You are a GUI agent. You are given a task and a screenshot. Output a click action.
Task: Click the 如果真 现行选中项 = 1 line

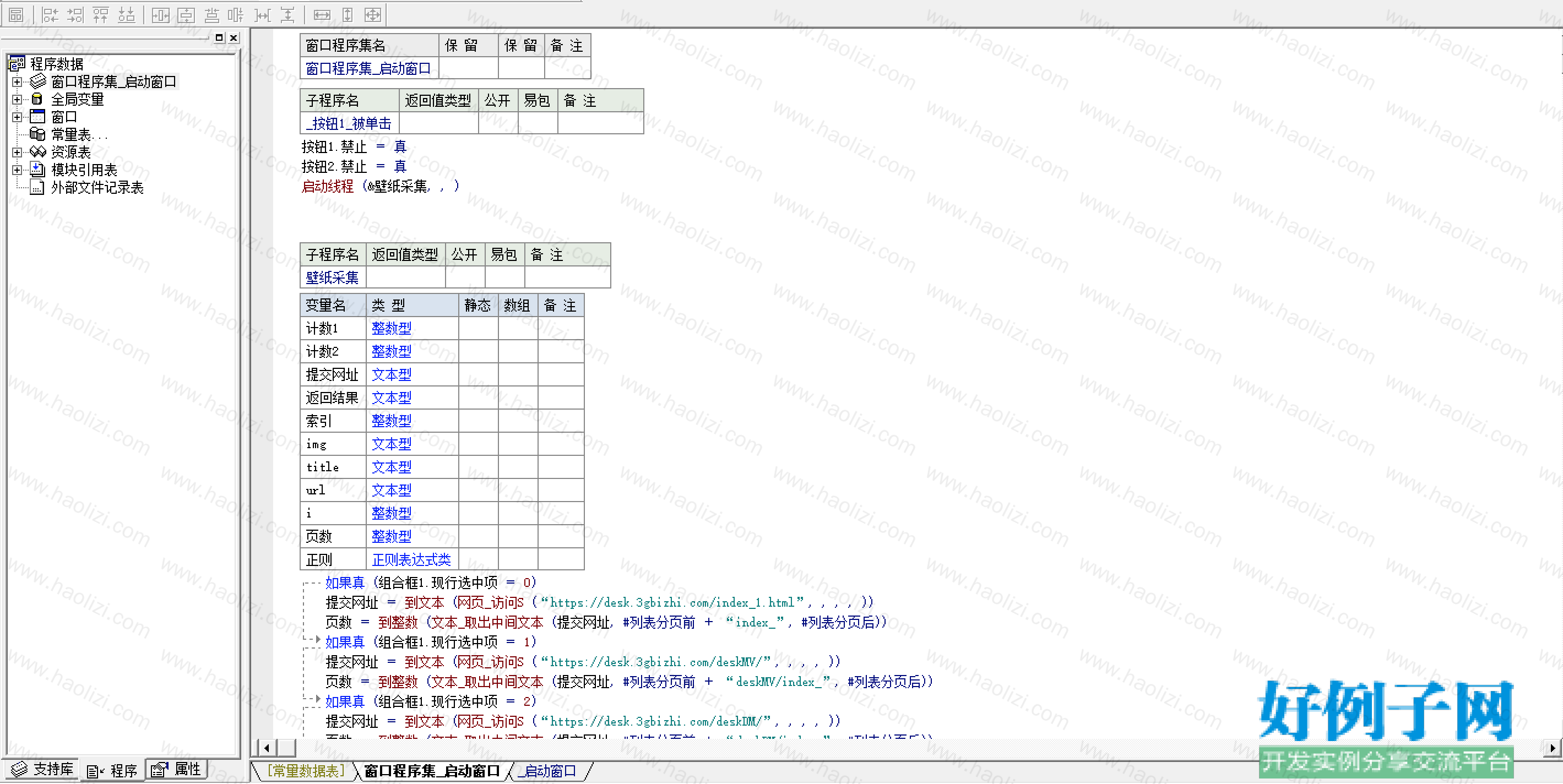coord(430,642)
